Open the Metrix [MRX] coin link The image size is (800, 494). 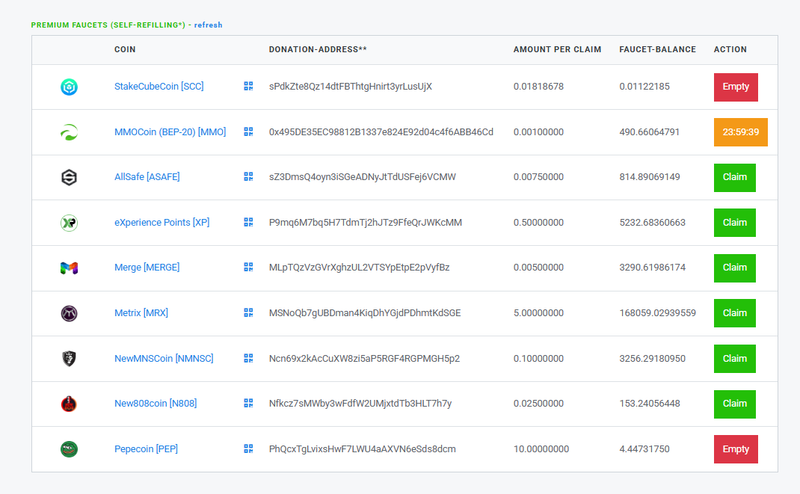point(141,313)
